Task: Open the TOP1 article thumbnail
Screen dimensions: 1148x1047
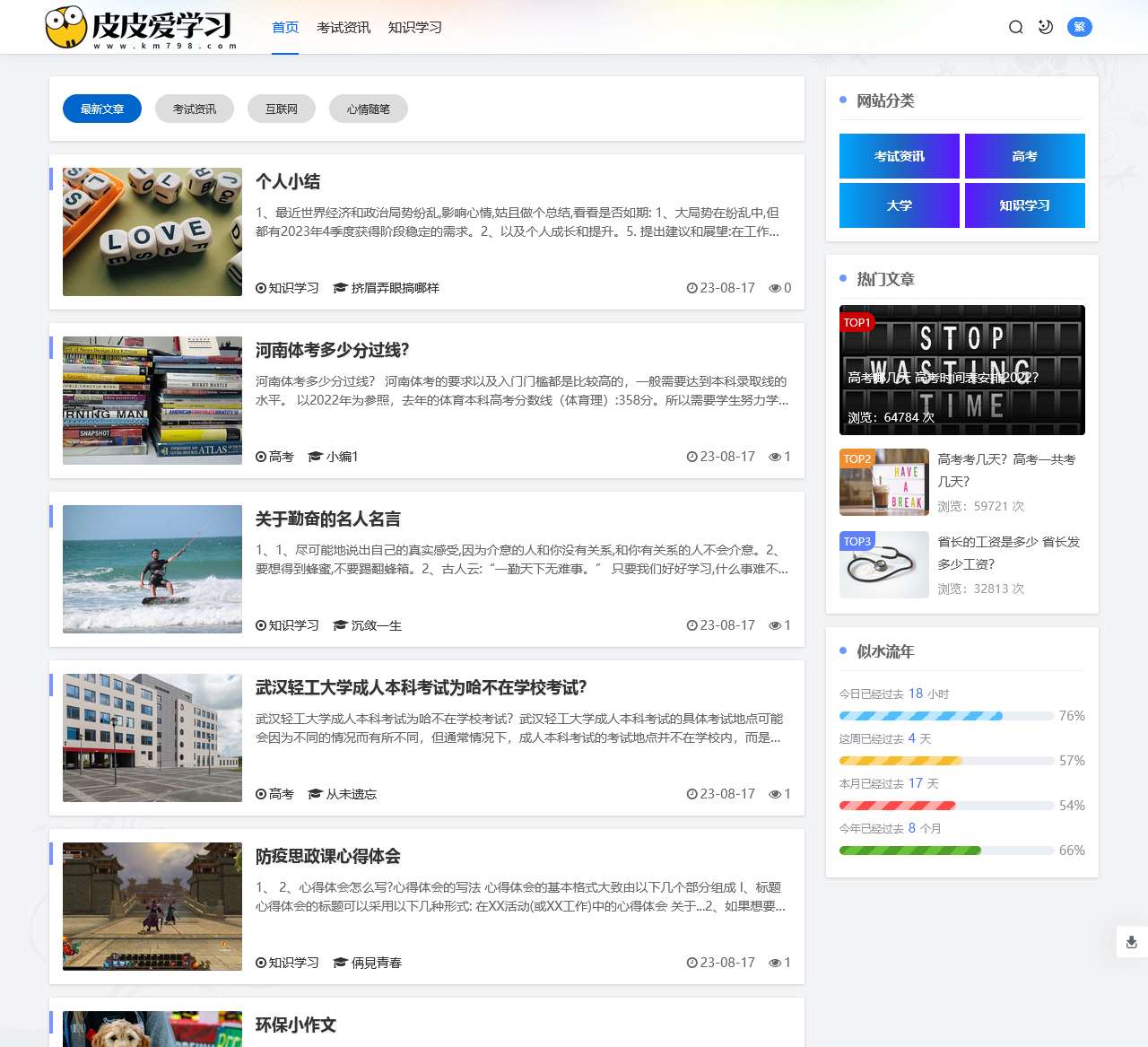Action: (961, 370)
